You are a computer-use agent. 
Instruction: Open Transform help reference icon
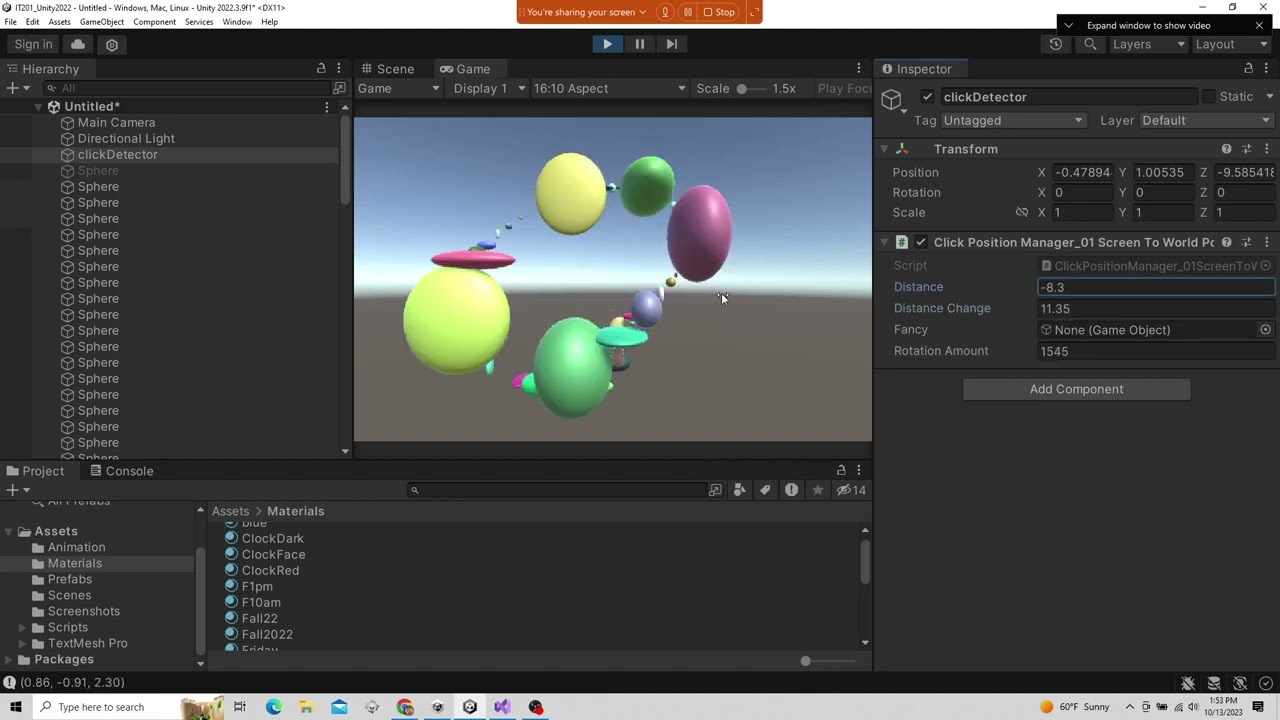pyautogui.click(x=1226, y=149)
